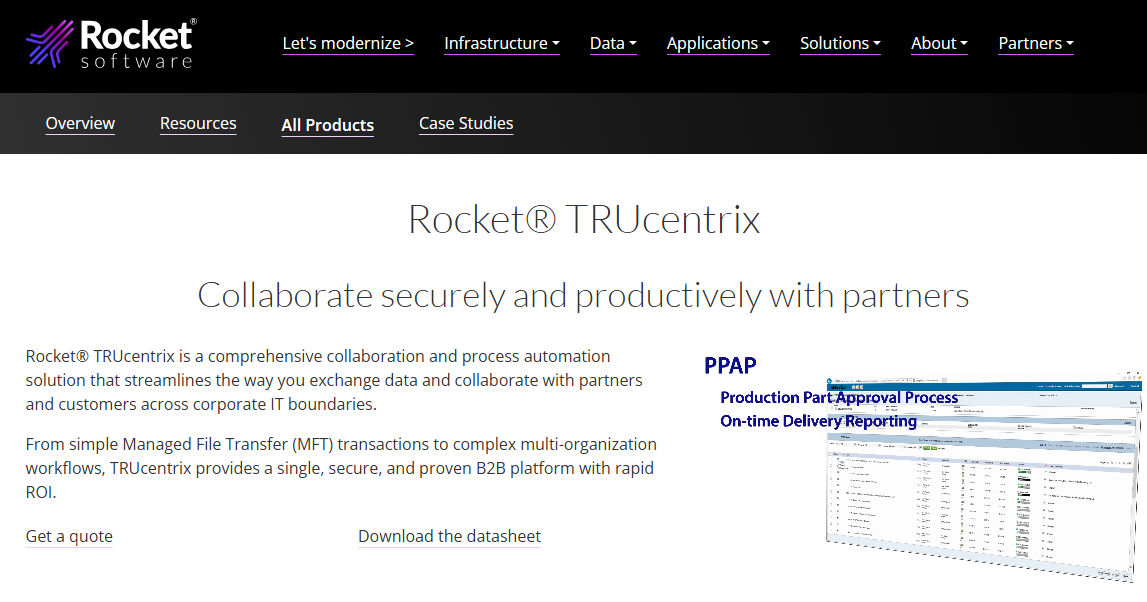1147x602 pixels.
Task: Expand the Partners dropdown menu
Action: 1036,43
